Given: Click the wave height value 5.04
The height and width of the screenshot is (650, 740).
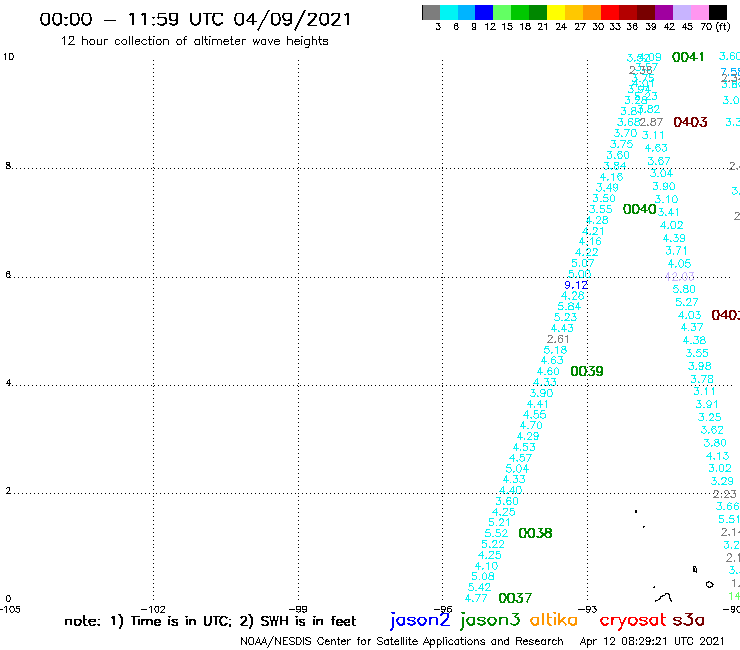Looking at the screenshot, I should pyautogui.click(x=517, y=469).
